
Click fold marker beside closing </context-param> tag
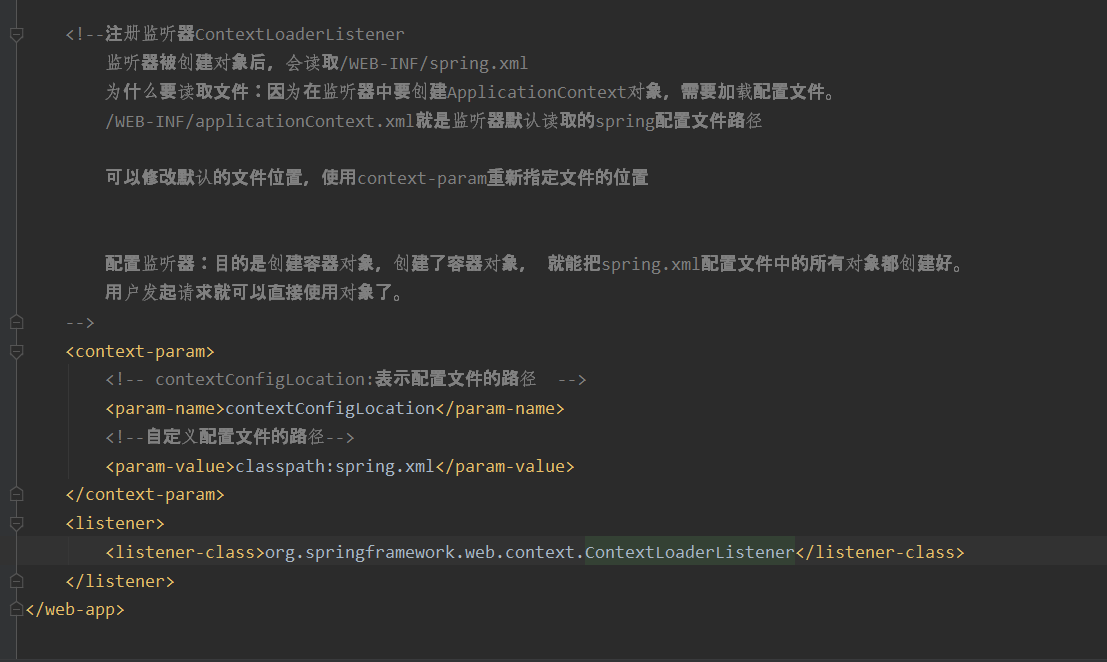point(17,494)
